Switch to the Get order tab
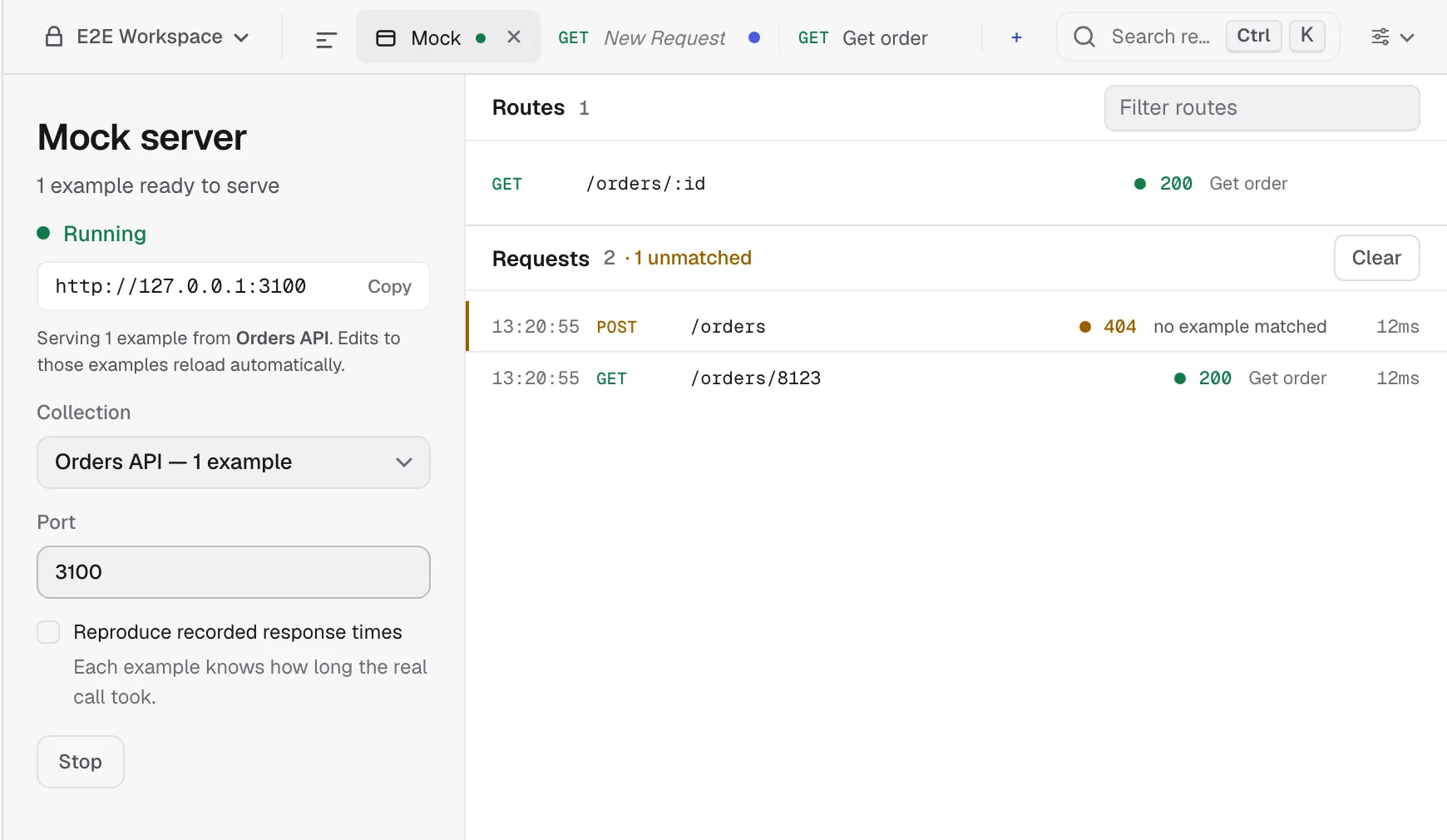The image size is (1447, 840). point(863,38)
